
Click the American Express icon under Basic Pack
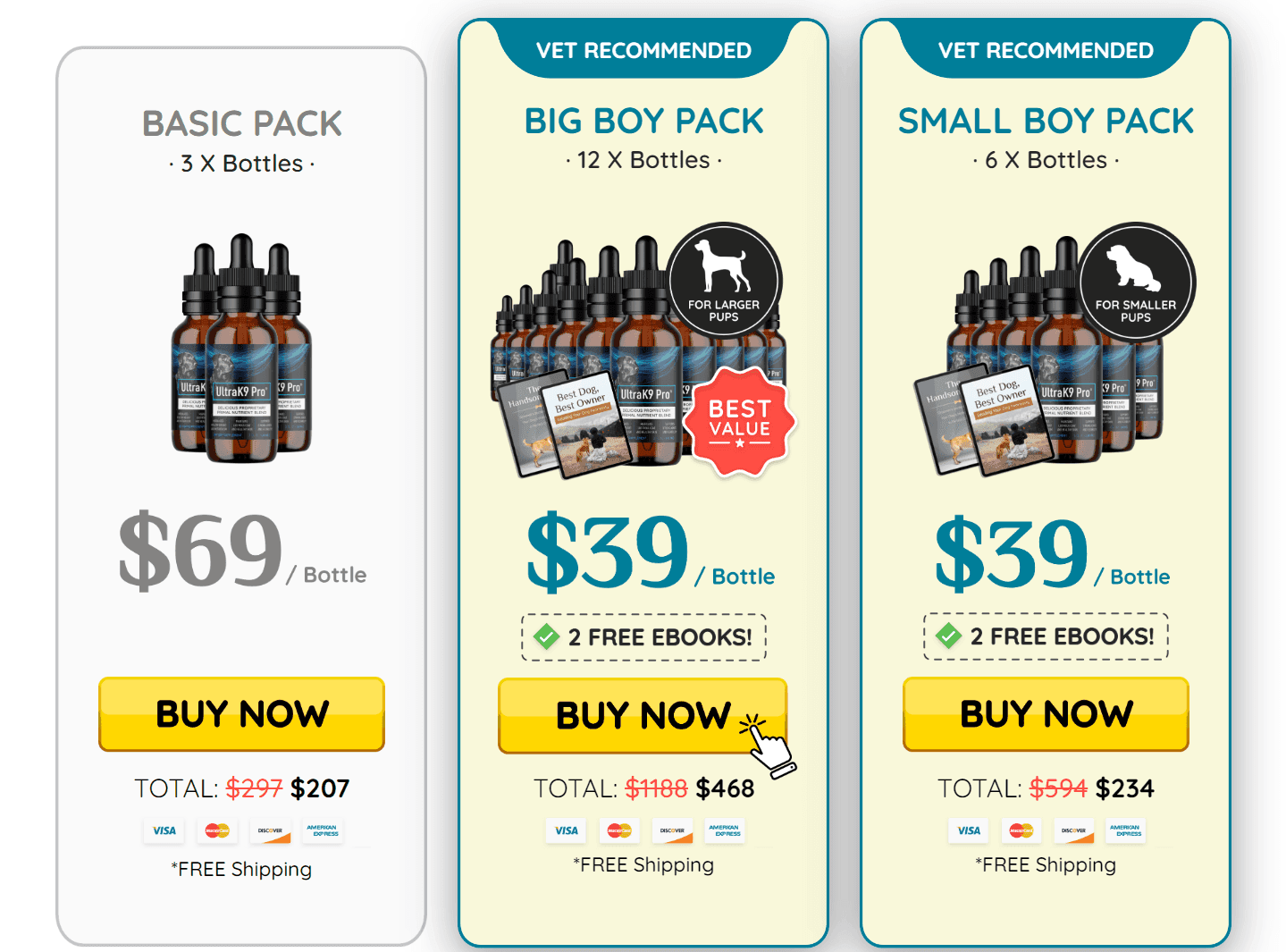click(x=323, y=830)
